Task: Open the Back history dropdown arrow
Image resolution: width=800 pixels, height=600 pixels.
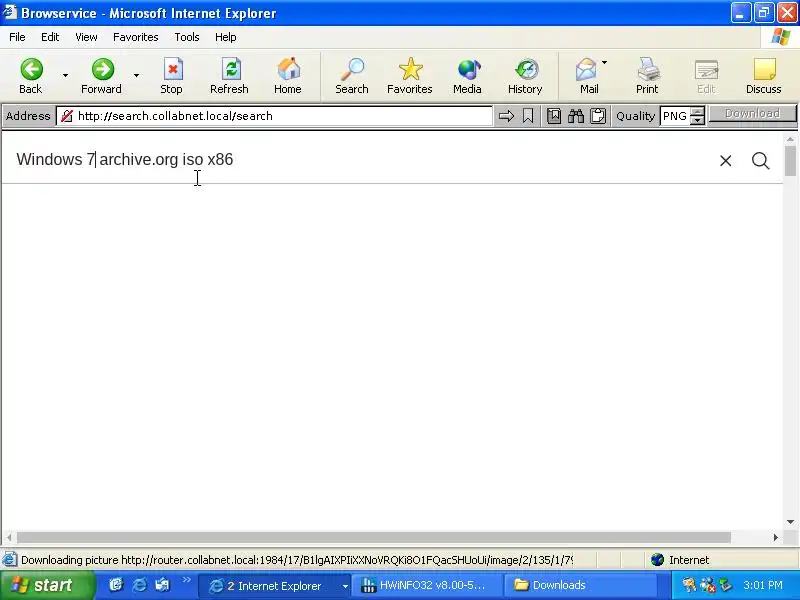Action: (x=65, y=76)
